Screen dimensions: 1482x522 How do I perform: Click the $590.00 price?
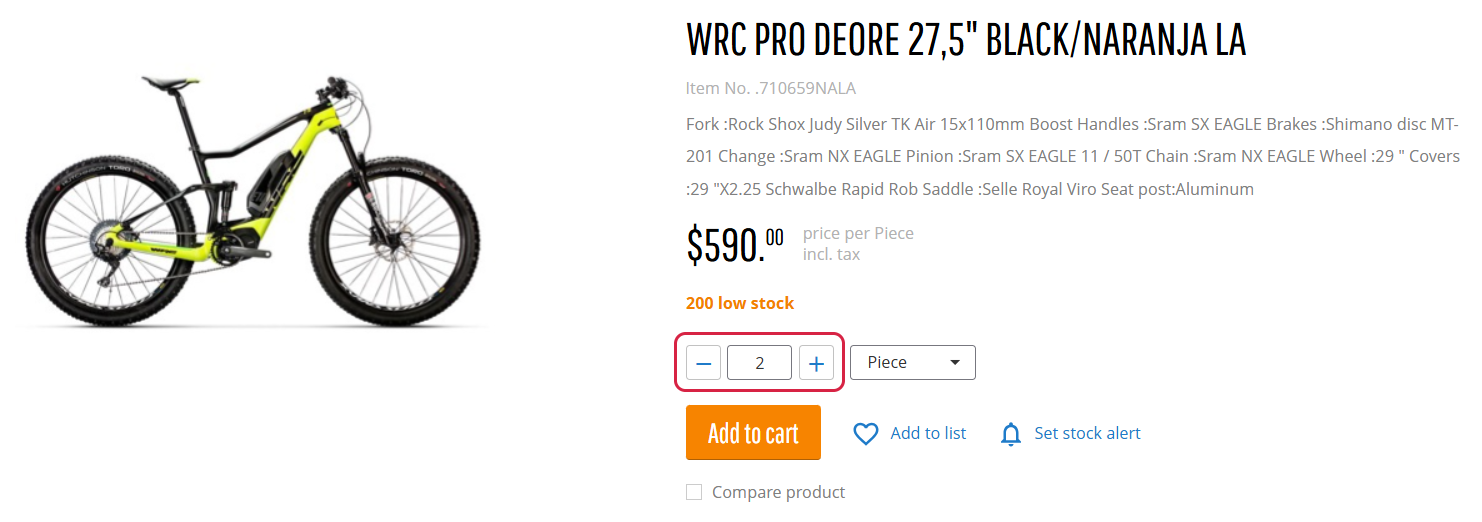click(x=735, y=245)
